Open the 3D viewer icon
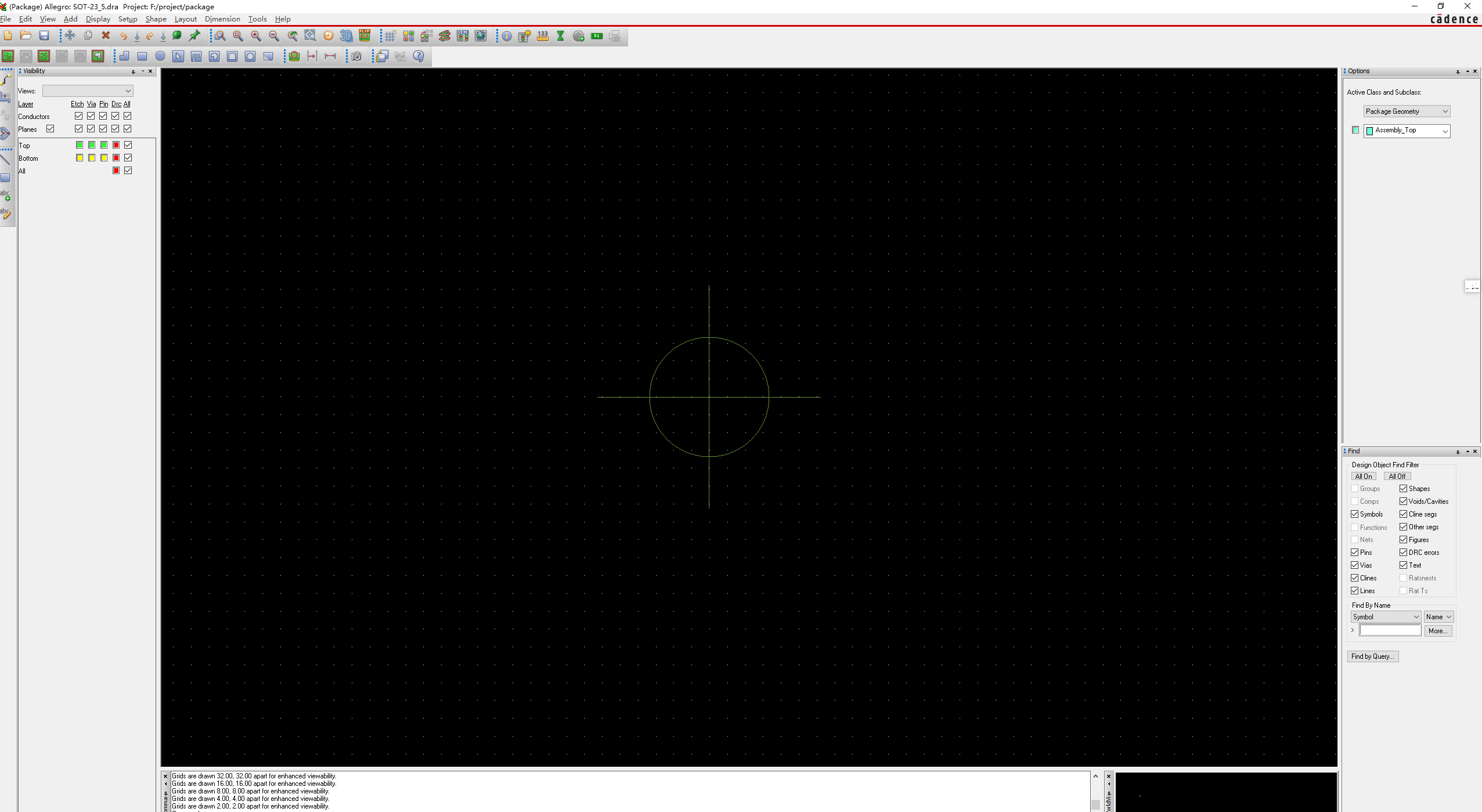 347,36
